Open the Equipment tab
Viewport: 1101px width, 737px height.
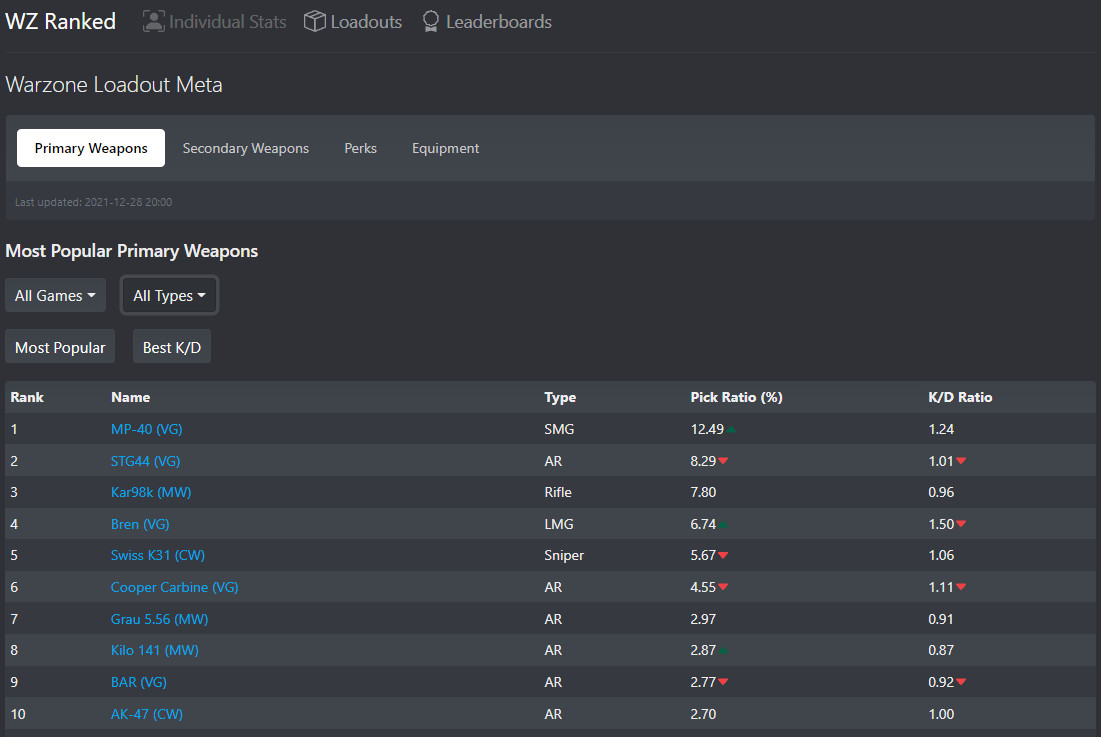tap(446, 148)
